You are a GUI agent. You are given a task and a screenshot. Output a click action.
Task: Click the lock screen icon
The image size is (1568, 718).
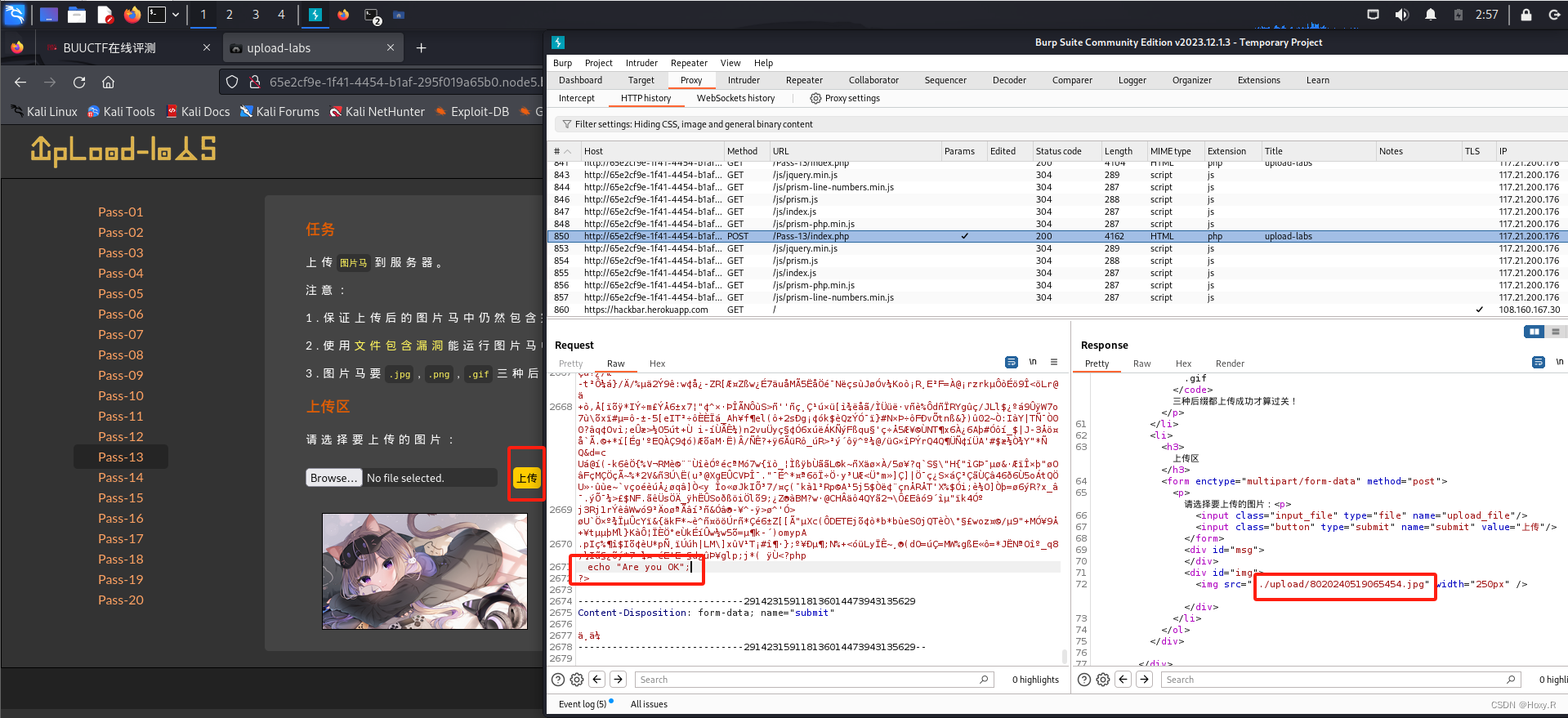point(1526,15)
